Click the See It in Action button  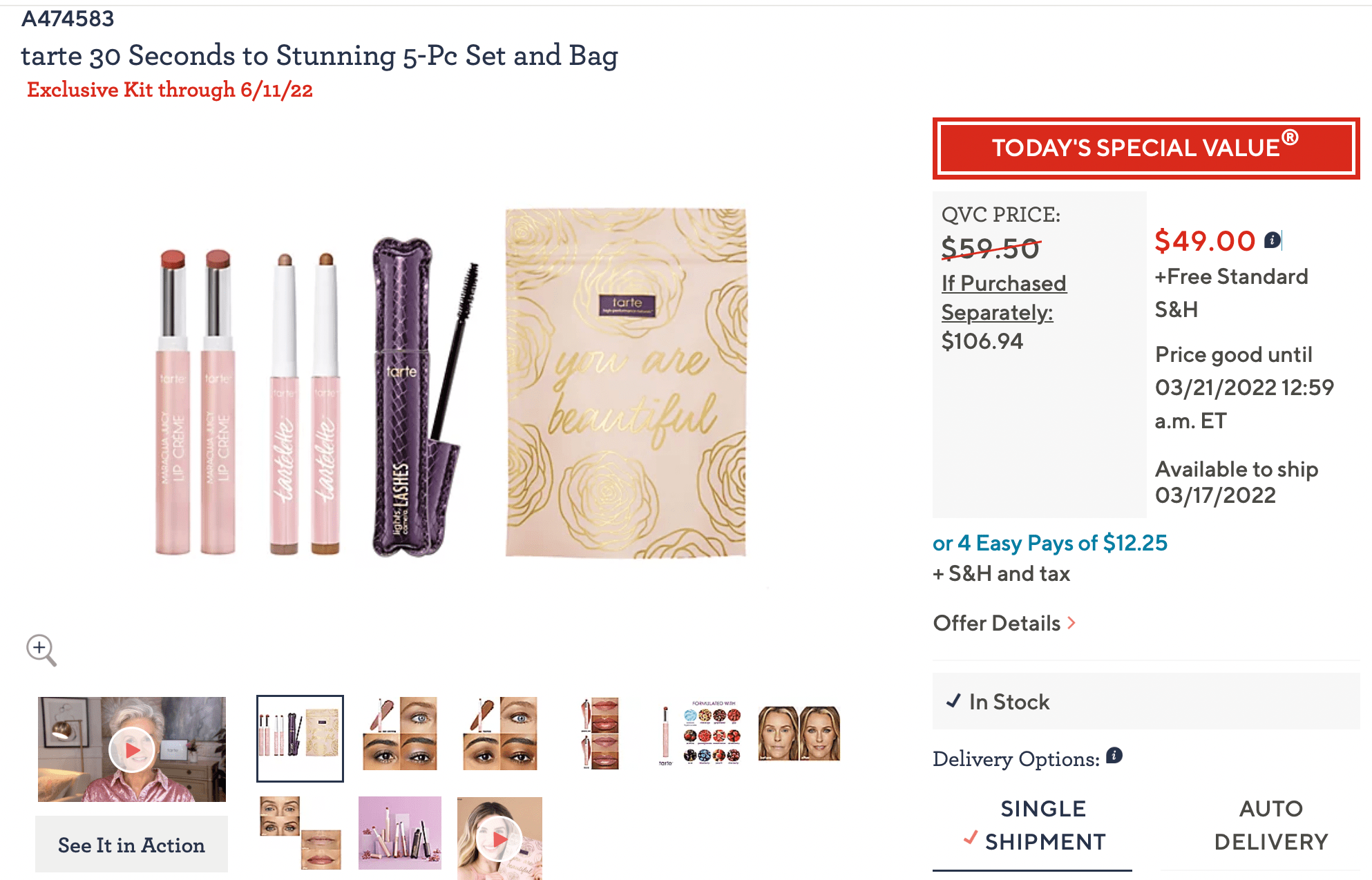[131, 843]
